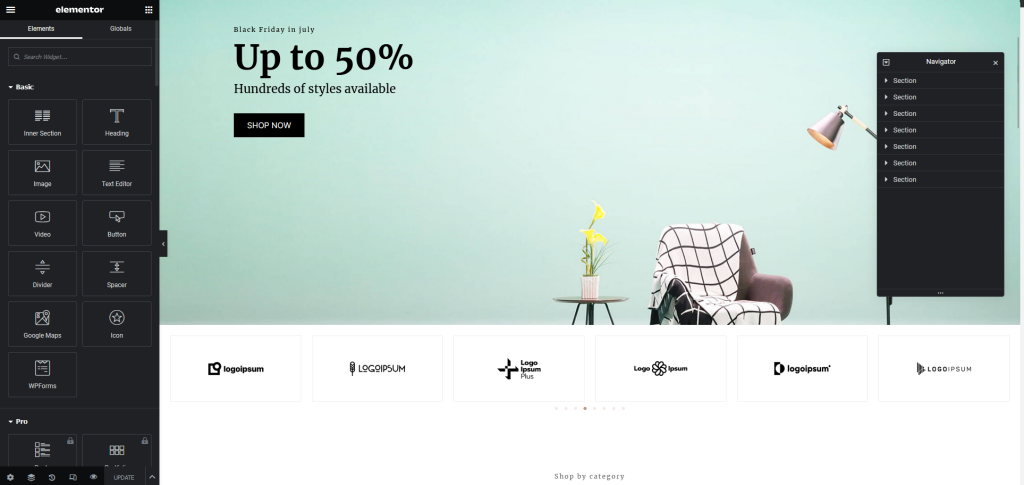Open the widgets grid icon in header
Viewport: 1024px width, 485px height.
pyautogui.click(x=149, y=10)
